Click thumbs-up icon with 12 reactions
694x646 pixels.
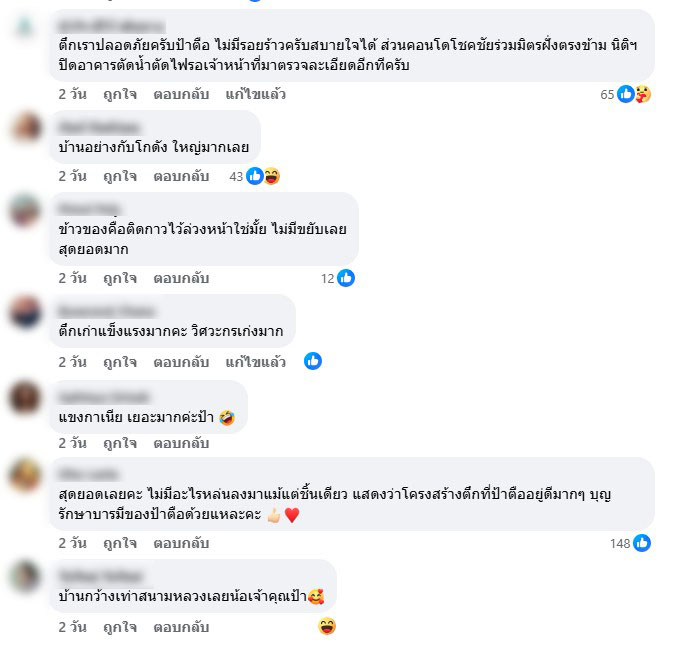point(346,278)
